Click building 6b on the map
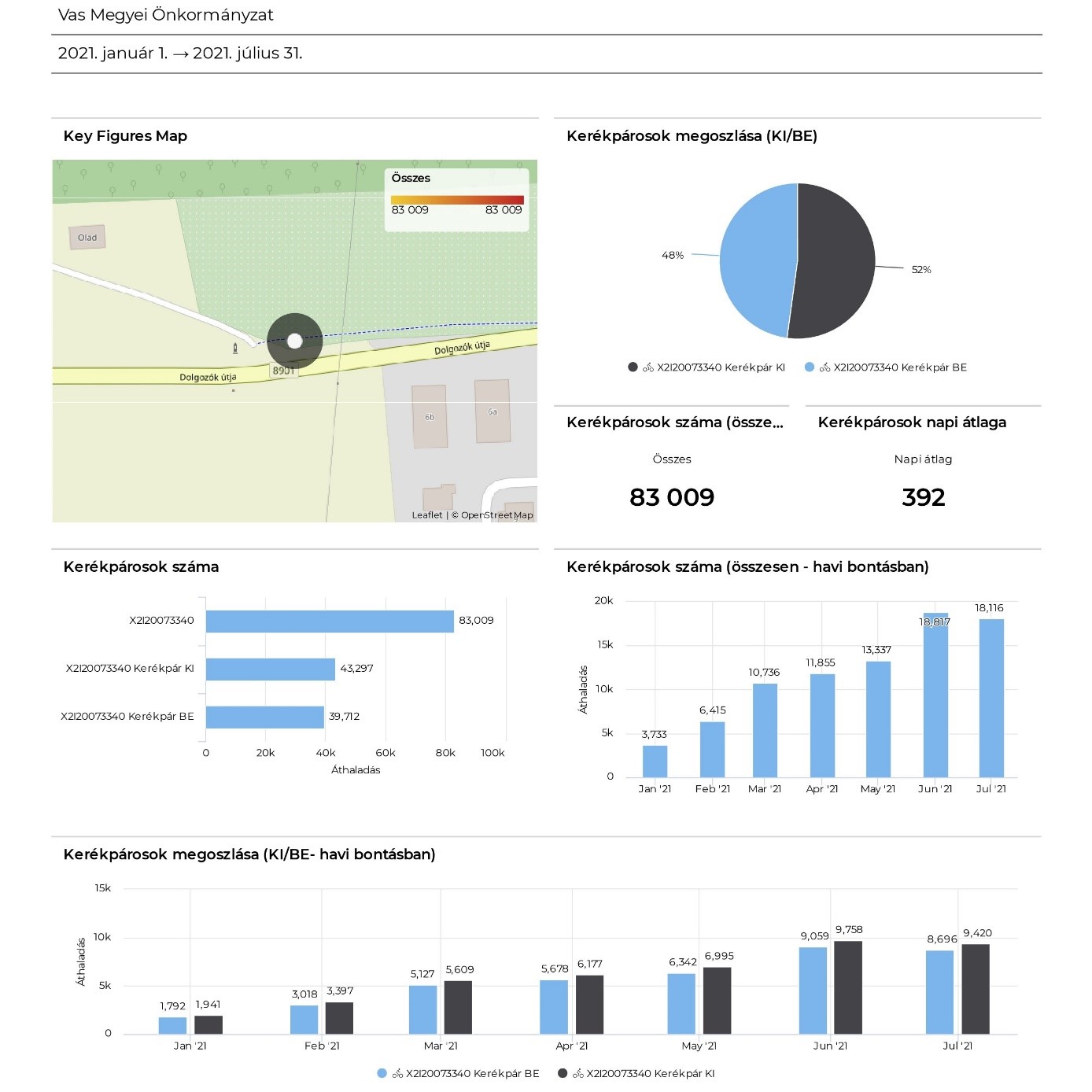This screenshot has width=1092, height=1092. (430, 416)
